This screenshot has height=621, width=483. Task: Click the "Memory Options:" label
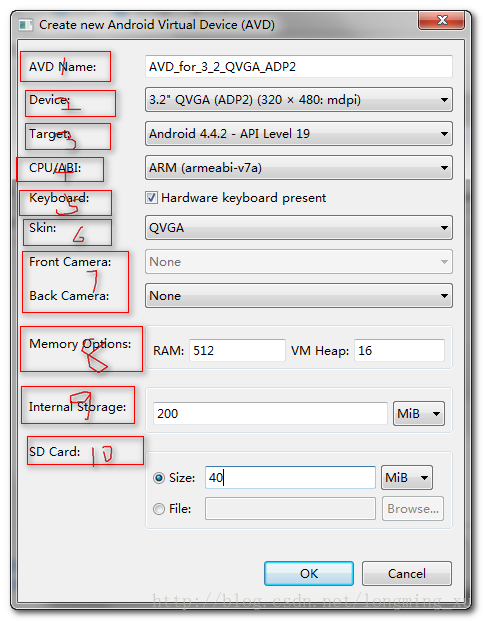tap(80, 344)
